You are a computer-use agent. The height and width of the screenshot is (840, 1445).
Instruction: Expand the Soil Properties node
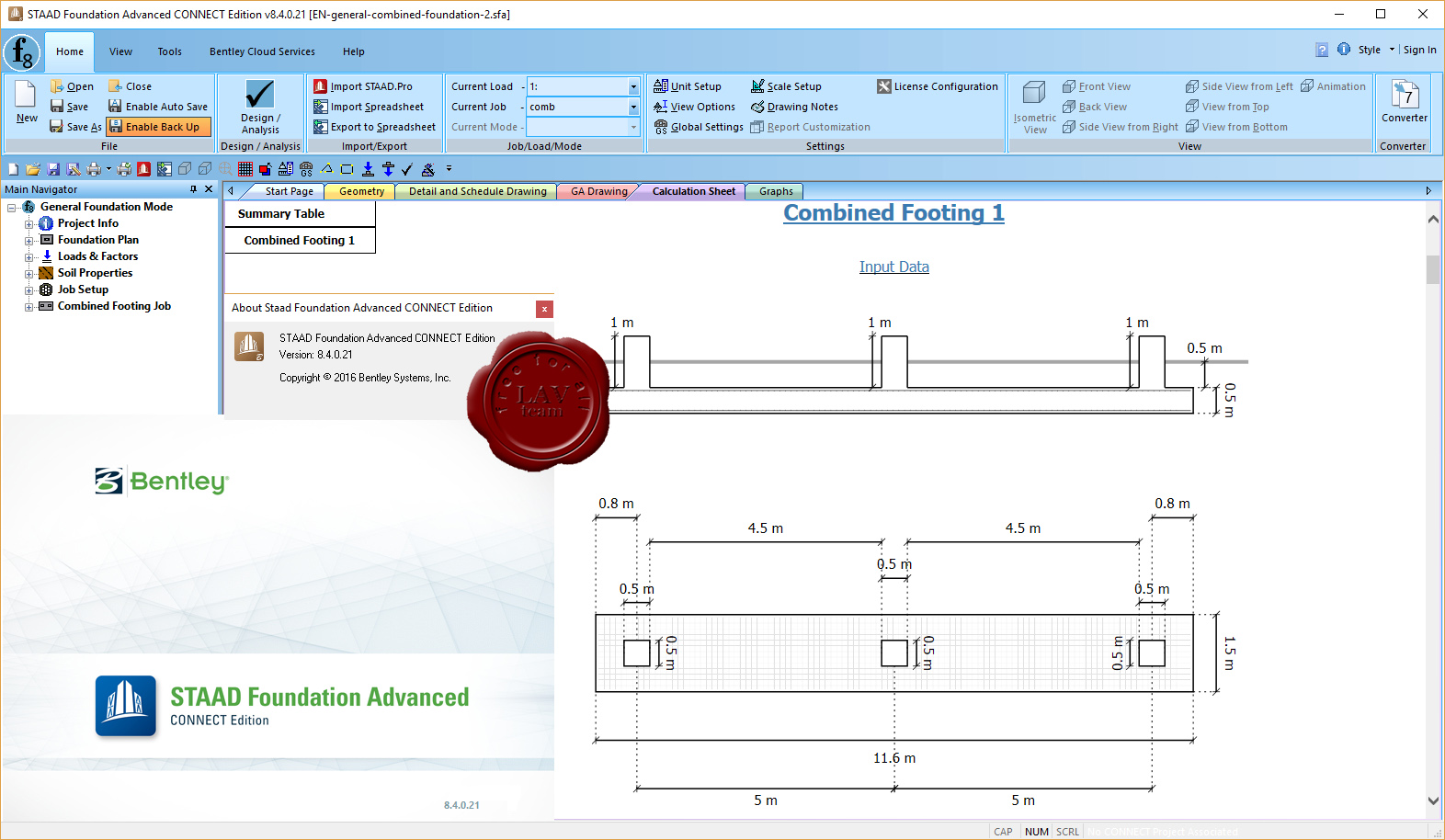(29, 274)
